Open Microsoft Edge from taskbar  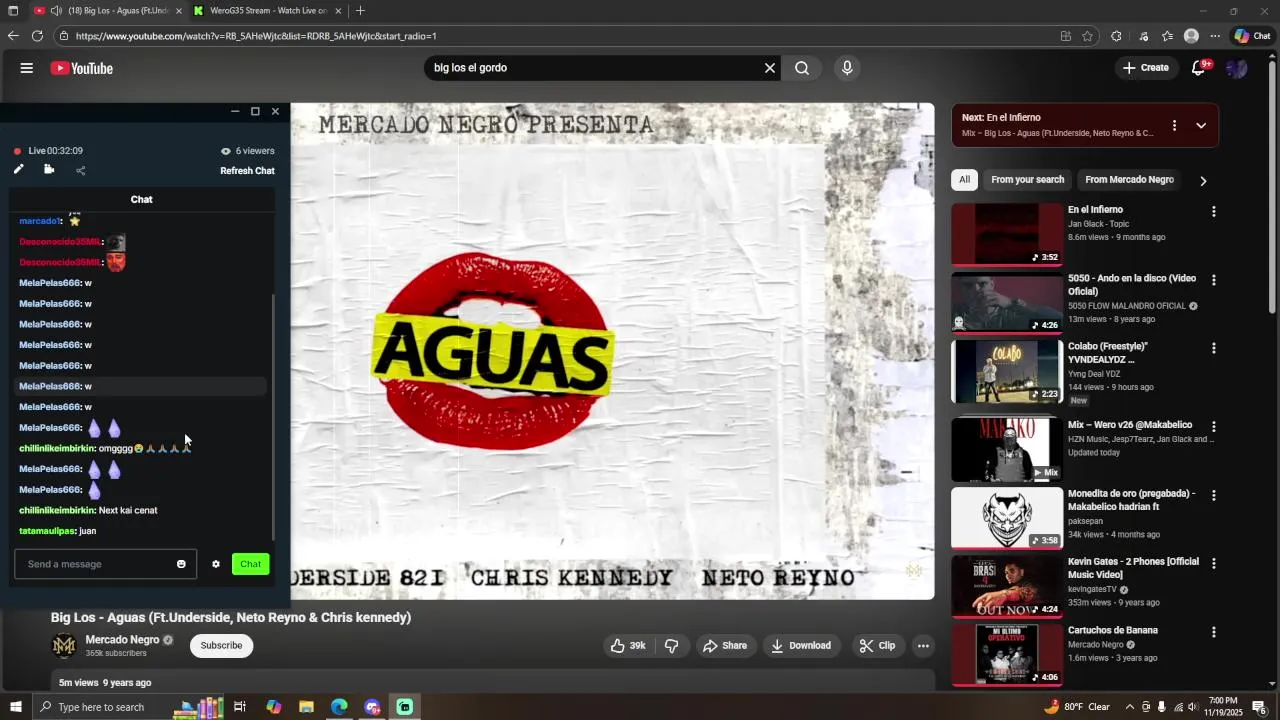click(339, 707)
